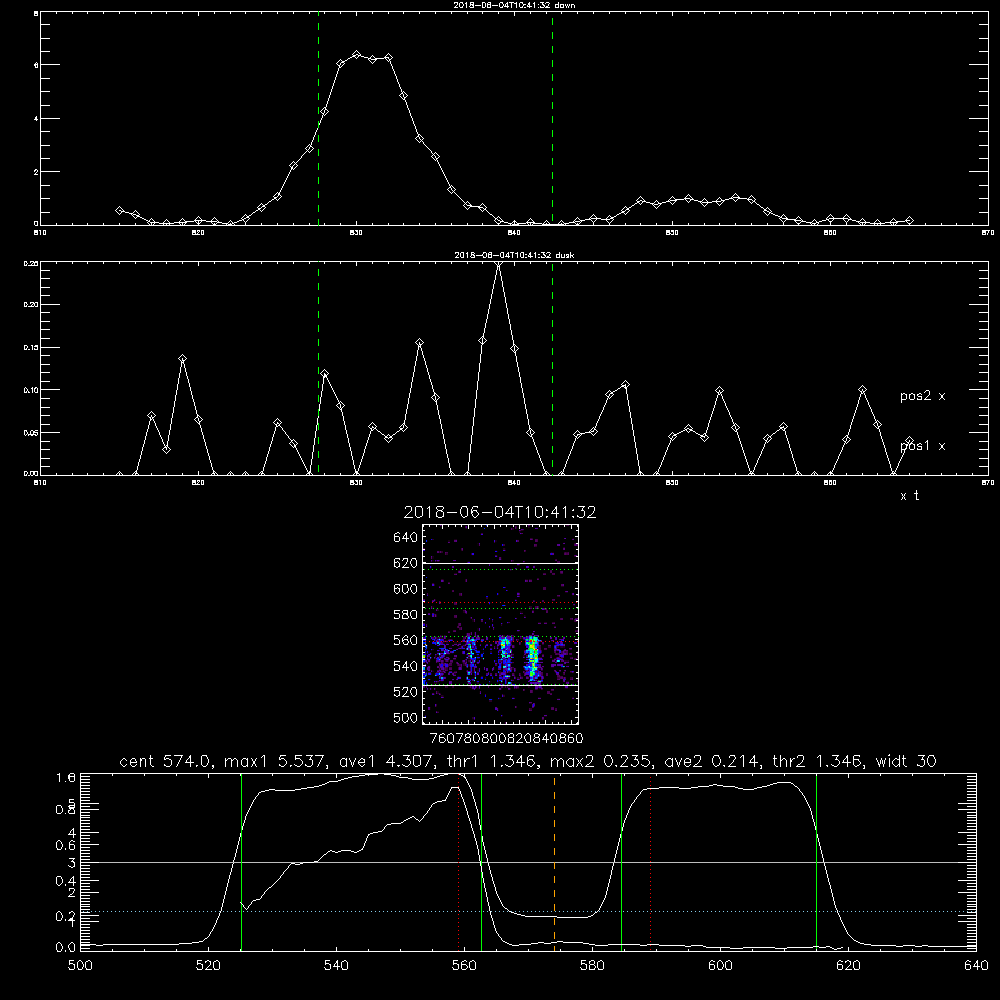
Task: Click the '0.6' label on bottom plot y-axis
Action: 66,845
